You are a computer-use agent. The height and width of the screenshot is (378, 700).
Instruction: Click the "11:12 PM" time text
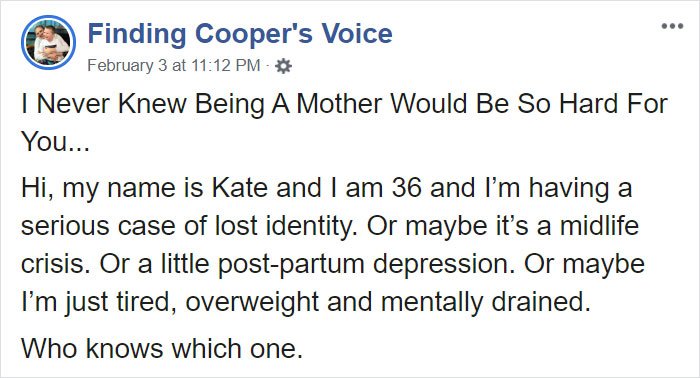point(226,66)
